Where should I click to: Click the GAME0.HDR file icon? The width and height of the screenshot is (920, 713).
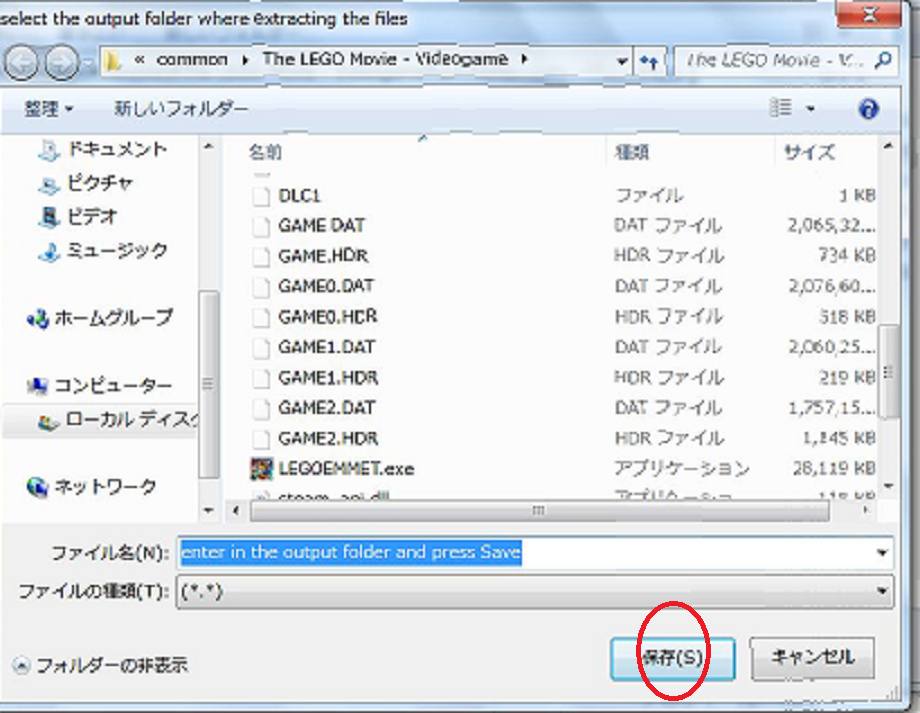click(261, 317)
